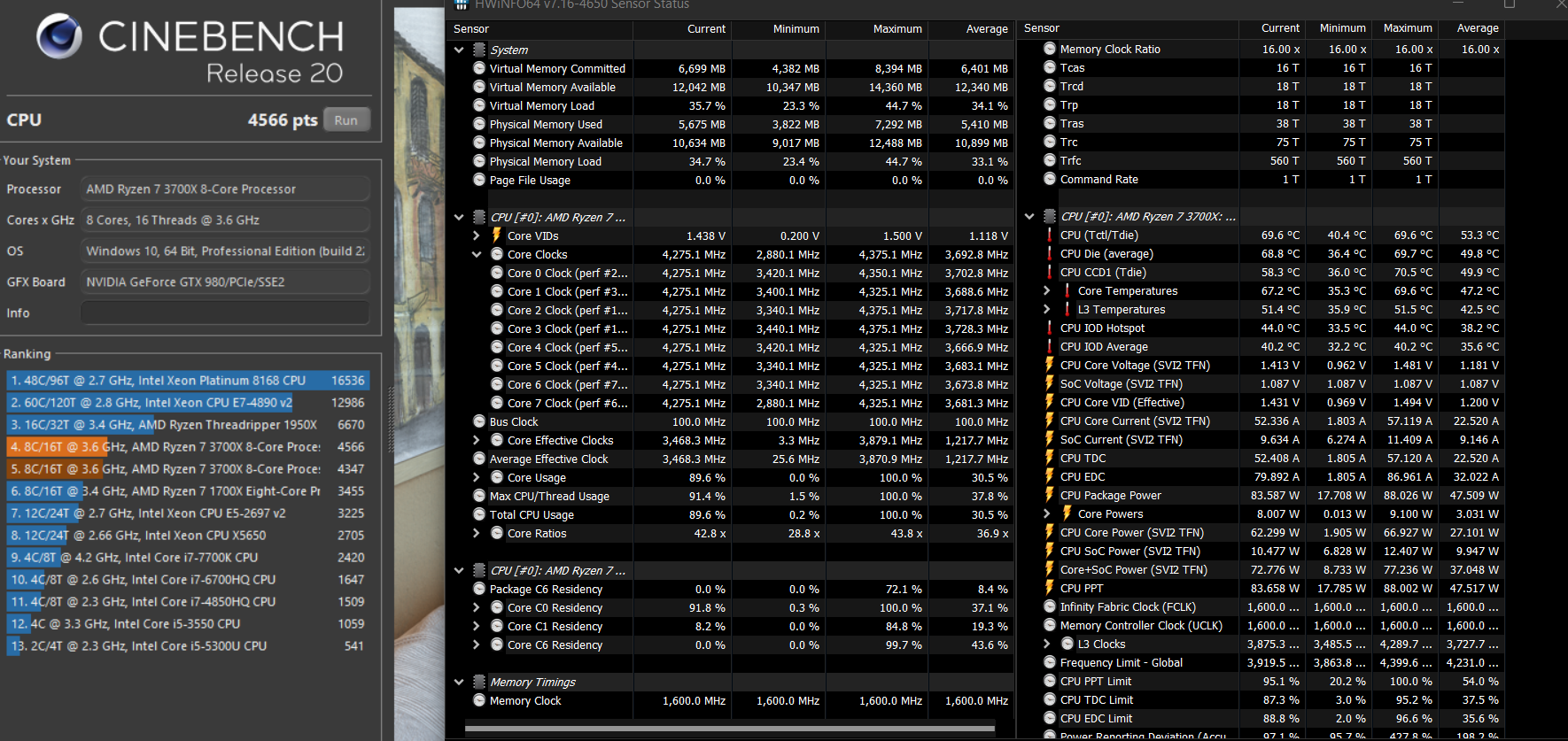Viewport: 1568px width, 741px height.
Task: Click the Core 7 Clock sensor icon
Action: (497, 403)
